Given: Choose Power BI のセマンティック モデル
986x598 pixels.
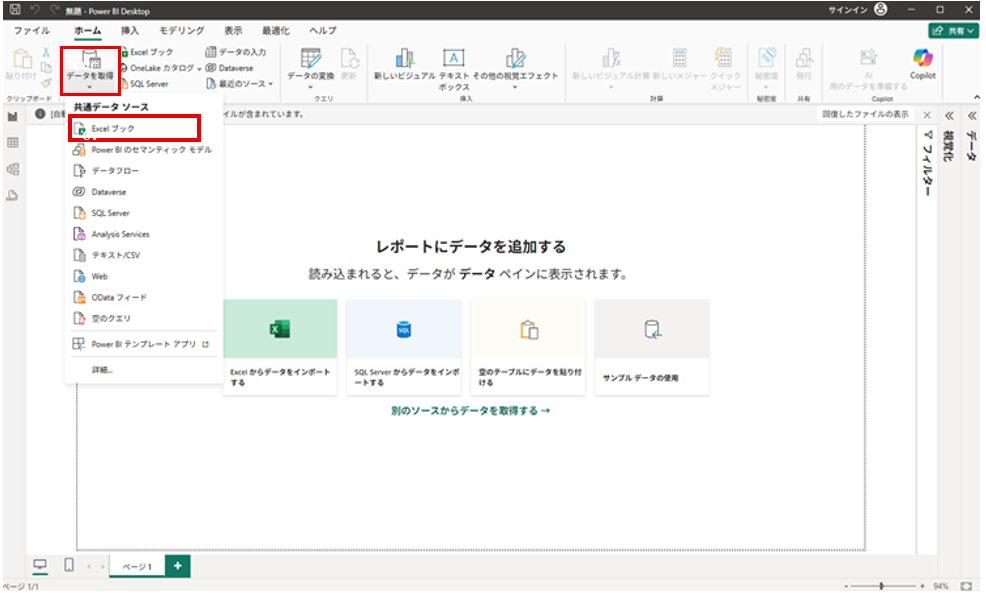Looking at the screenshot, I should 143,150.
